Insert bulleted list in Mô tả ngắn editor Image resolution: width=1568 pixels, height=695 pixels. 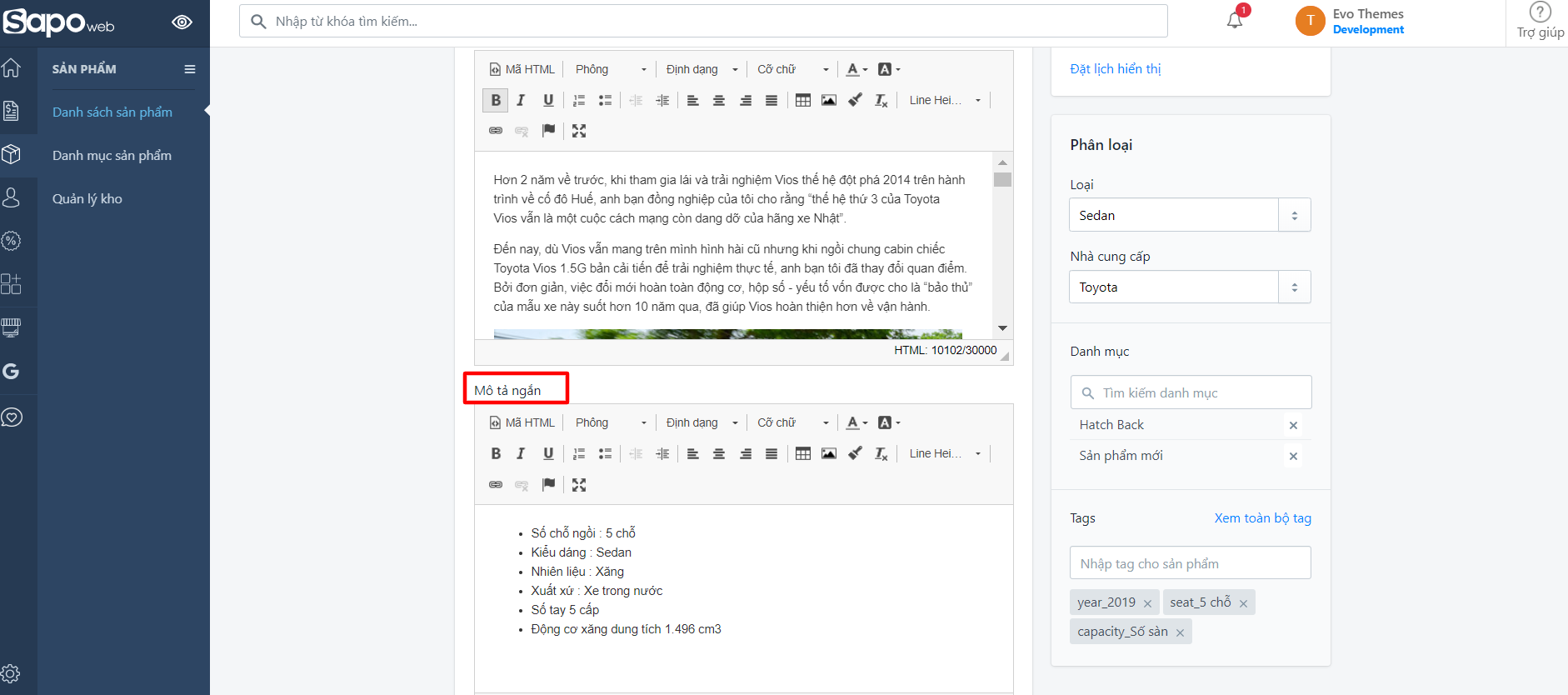[606, 454]
